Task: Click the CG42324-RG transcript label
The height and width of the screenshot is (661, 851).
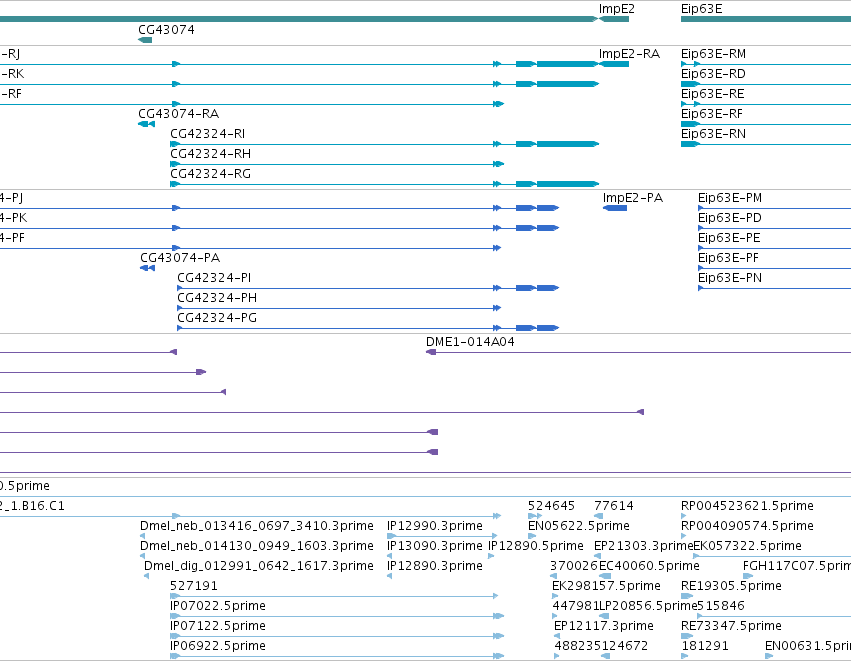Action: point(211,174)
